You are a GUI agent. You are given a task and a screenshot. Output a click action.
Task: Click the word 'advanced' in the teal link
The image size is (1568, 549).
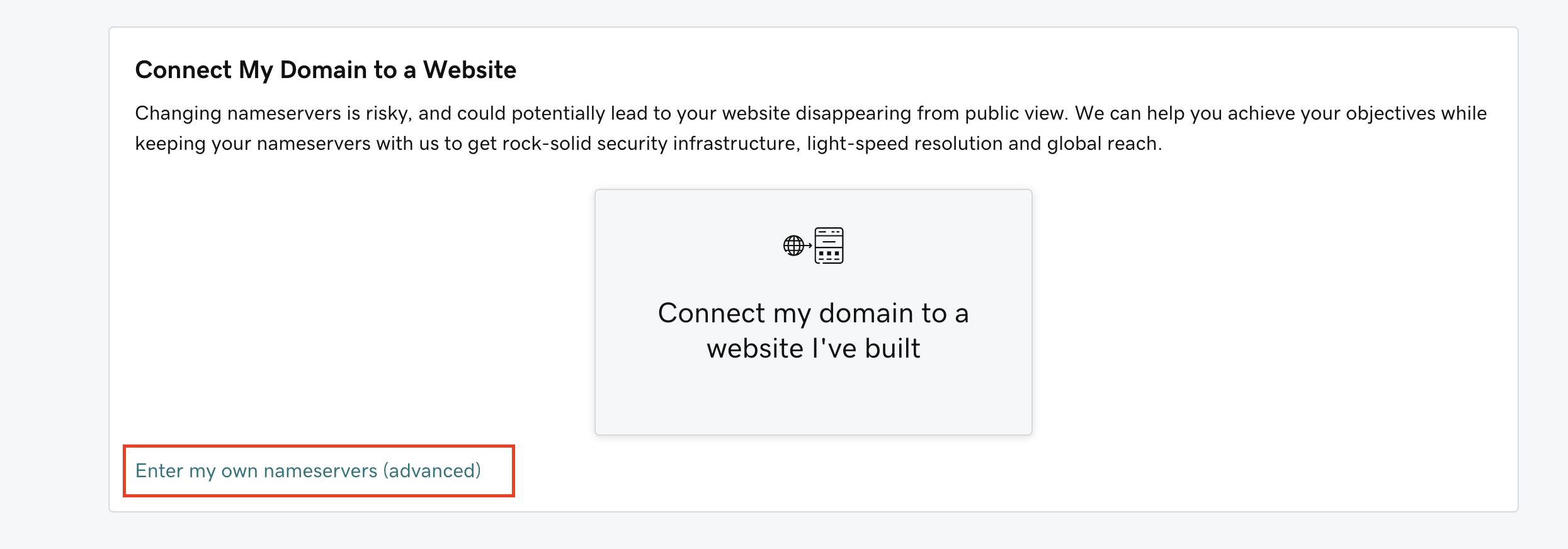[x=433, y=470]
